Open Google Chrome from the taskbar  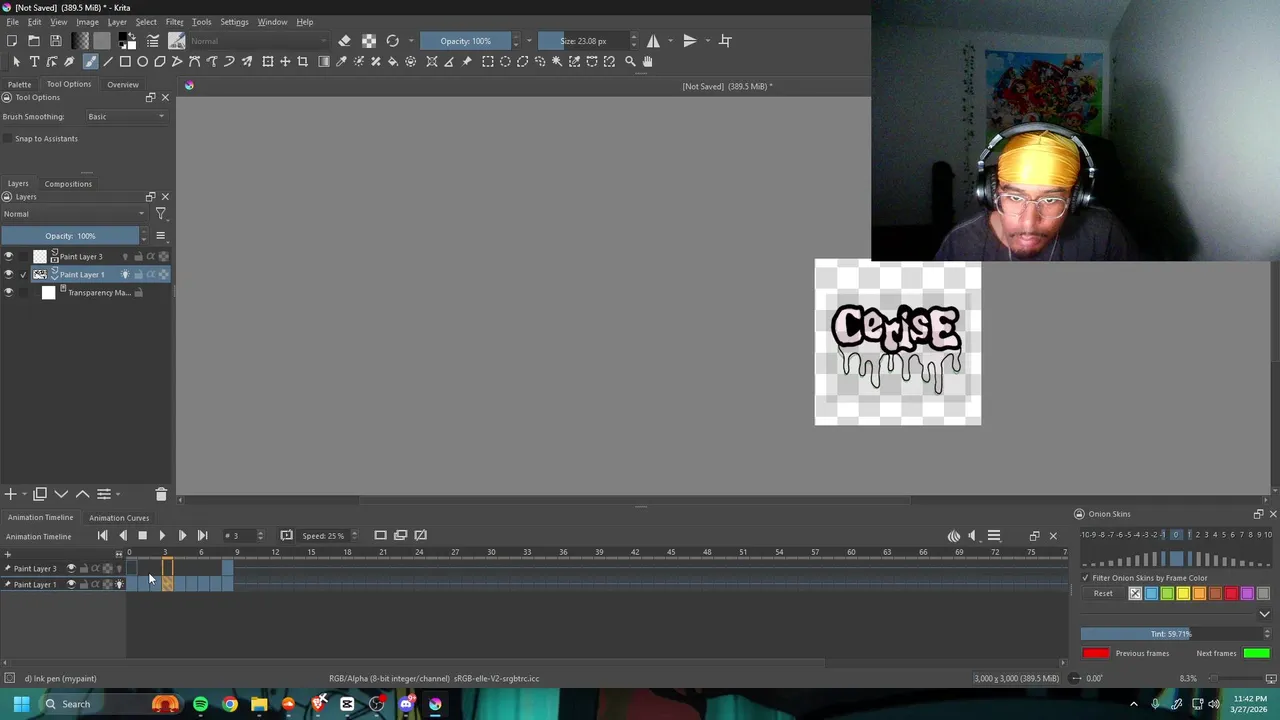click(230, 704)
